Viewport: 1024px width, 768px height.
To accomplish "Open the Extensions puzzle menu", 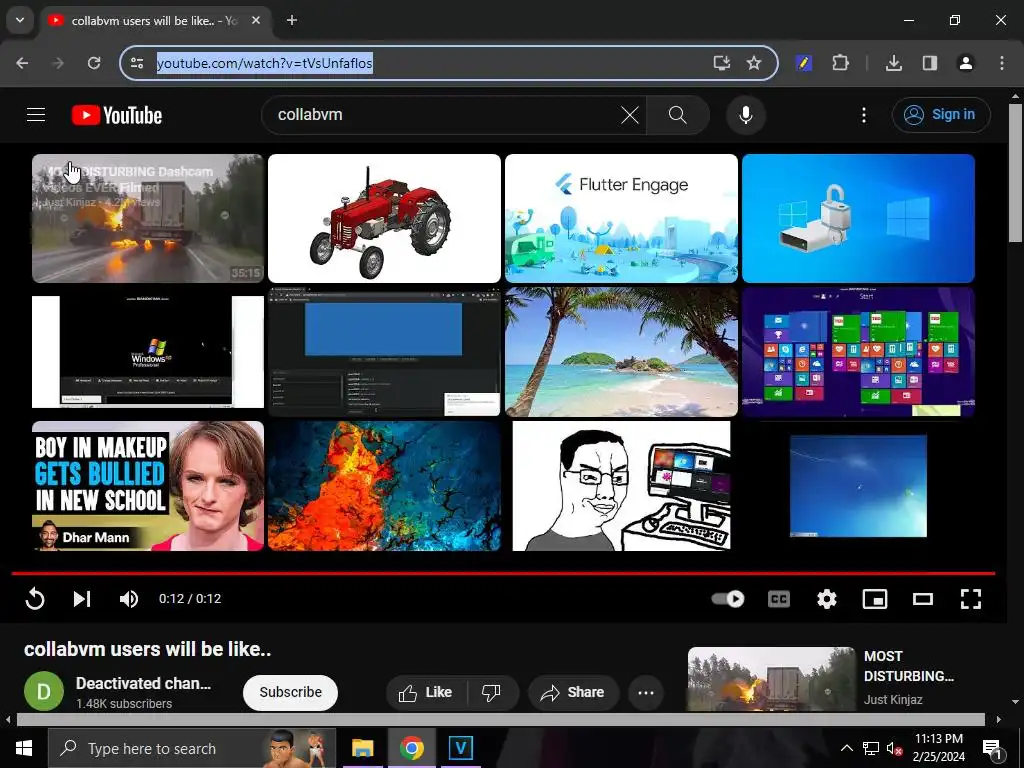I will [x=840, y=63].
